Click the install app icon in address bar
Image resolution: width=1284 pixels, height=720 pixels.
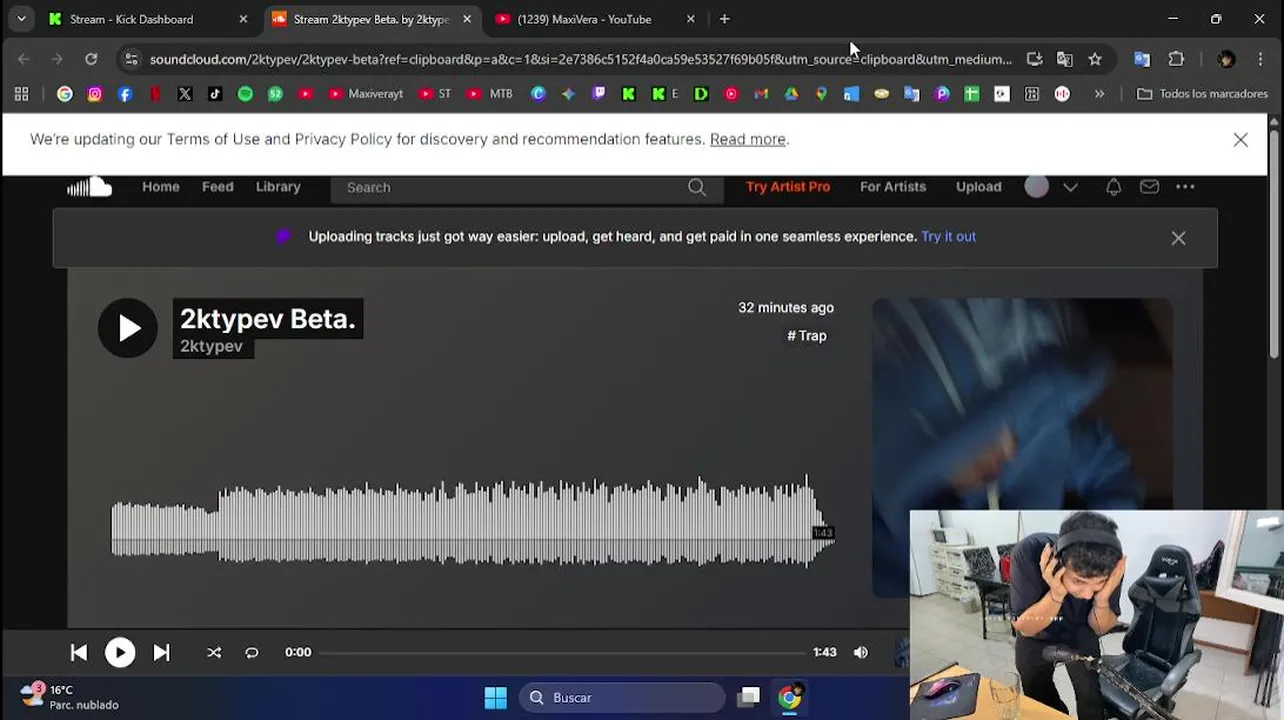pos(1035,59)
